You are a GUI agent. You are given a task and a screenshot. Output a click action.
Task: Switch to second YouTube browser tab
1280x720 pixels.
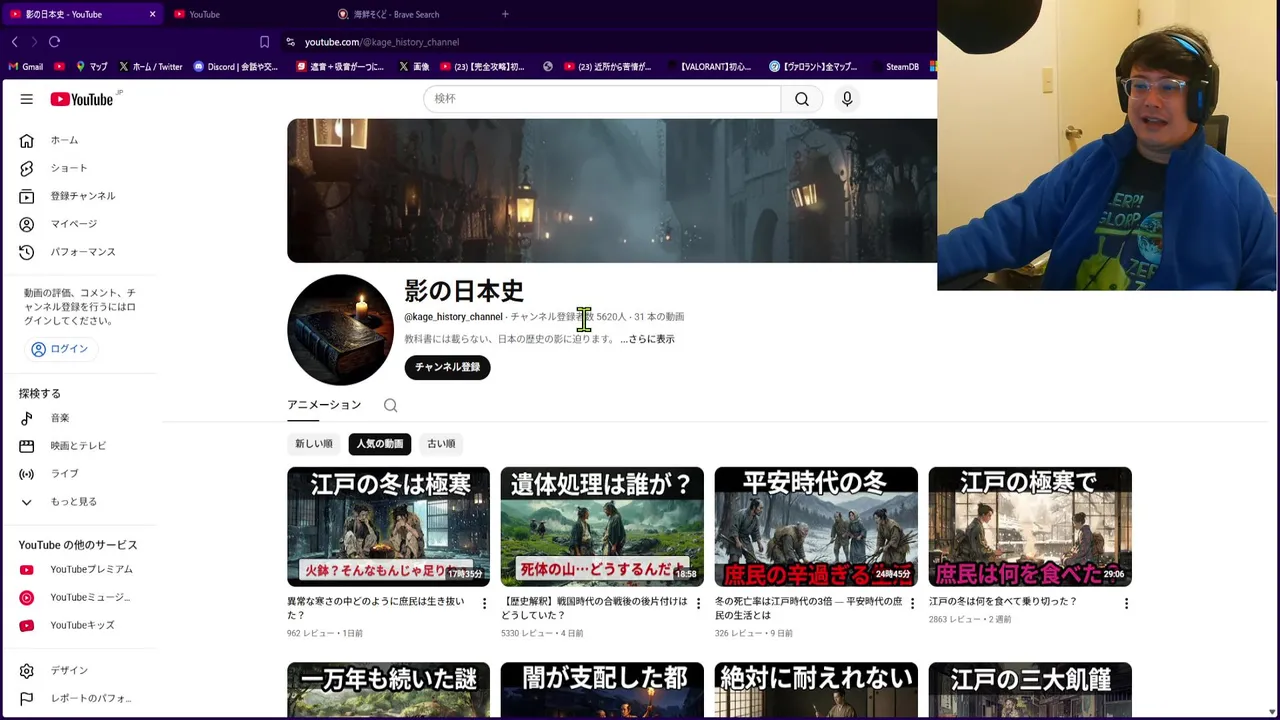coord(245,14)
